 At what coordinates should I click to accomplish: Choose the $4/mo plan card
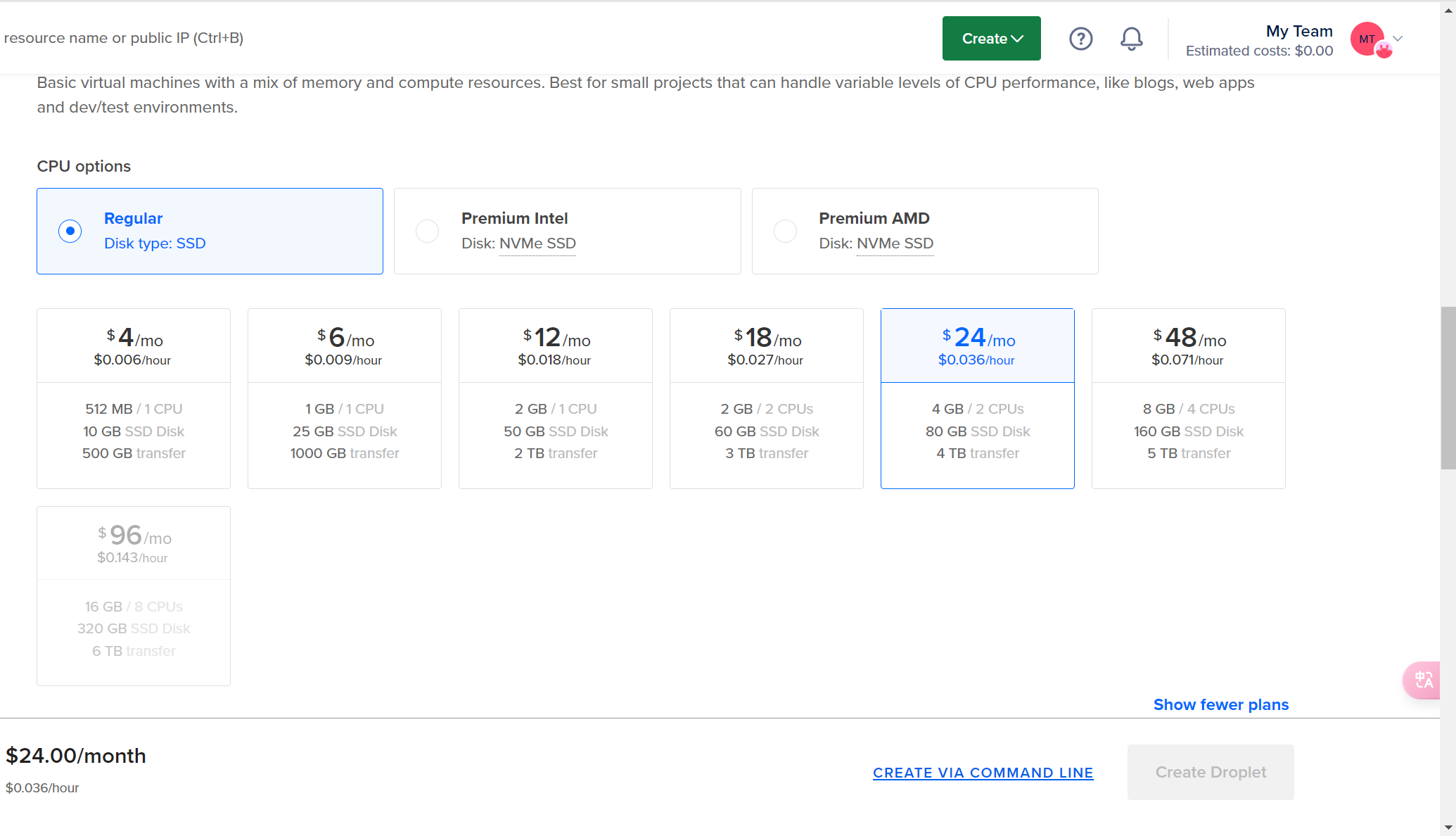click(x=134, y=398)
